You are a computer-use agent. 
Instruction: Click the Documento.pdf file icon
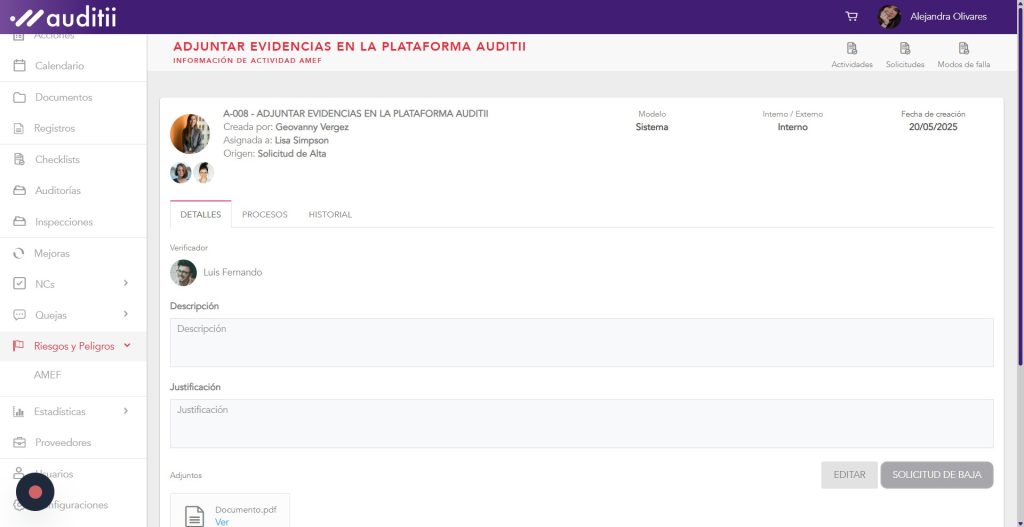(196, 515)
